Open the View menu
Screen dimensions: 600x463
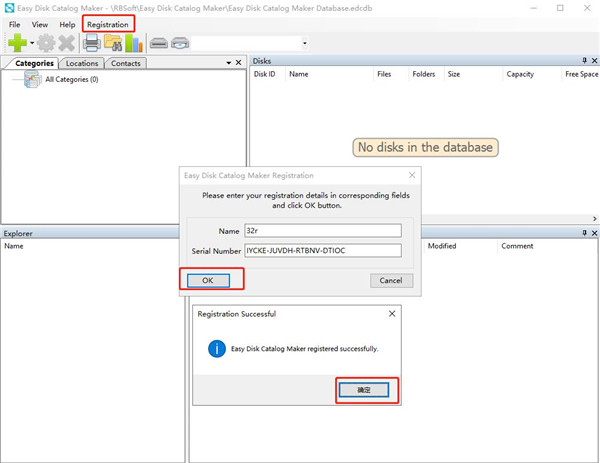40,24
